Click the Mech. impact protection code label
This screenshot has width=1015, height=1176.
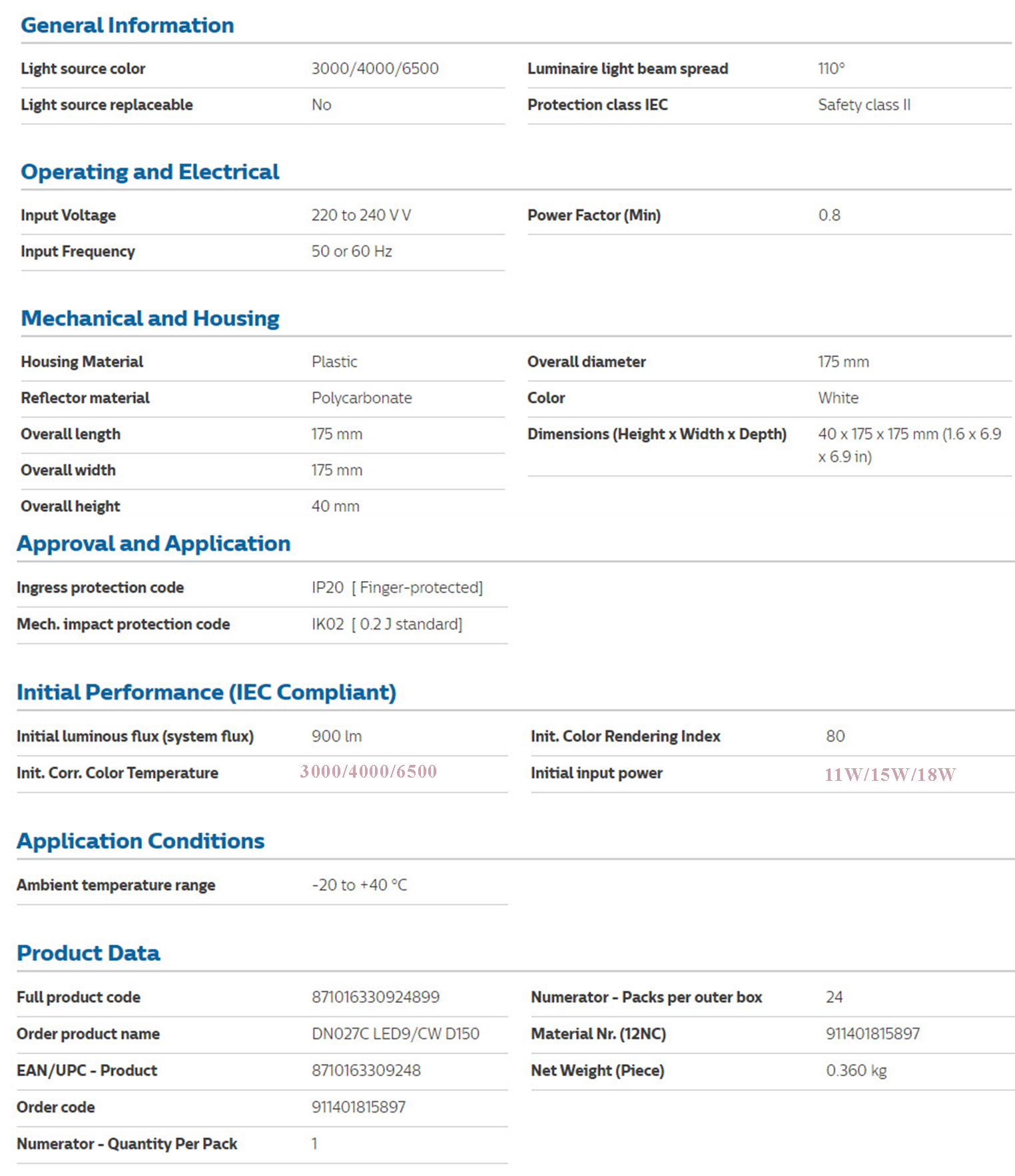pos(123,624)
